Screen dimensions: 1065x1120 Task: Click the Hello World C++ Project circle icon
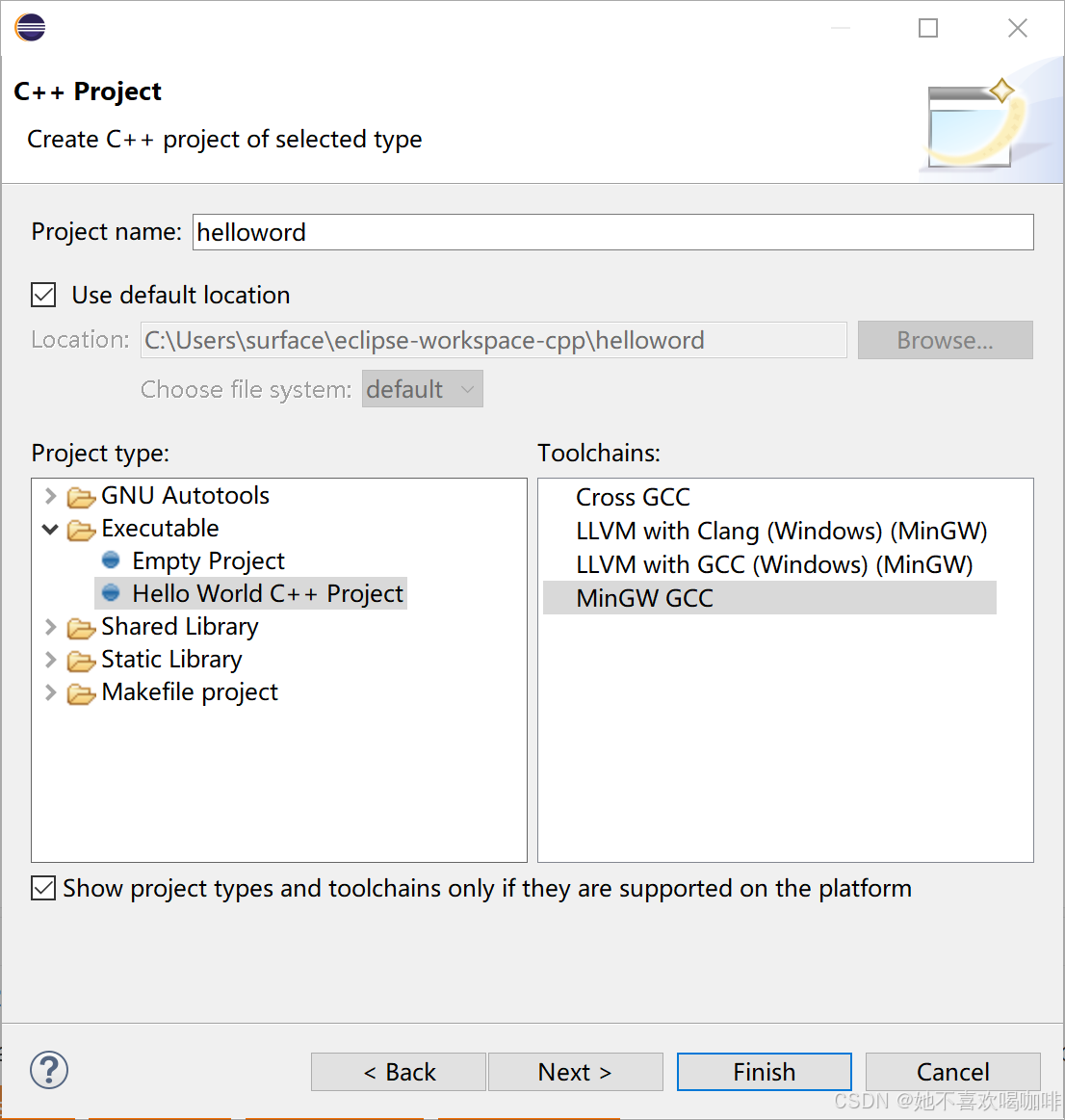pos(111,593)
